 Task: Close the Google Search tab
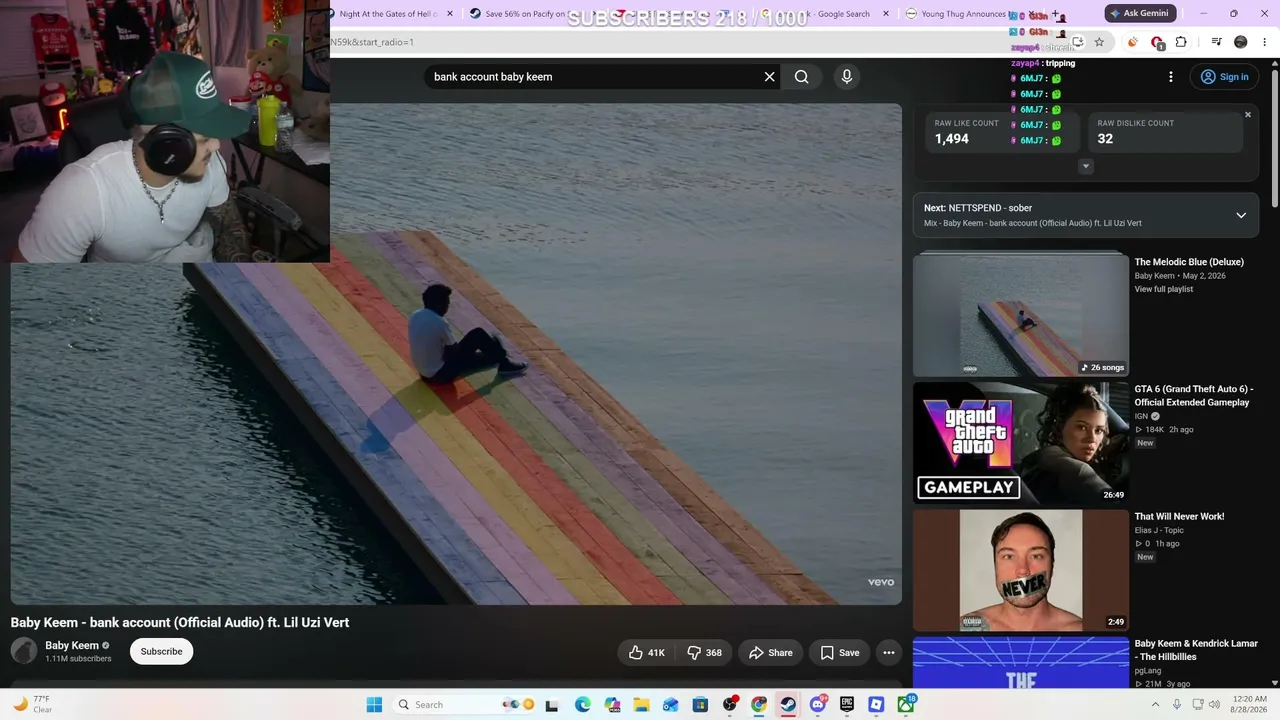(x=885, y=14)
